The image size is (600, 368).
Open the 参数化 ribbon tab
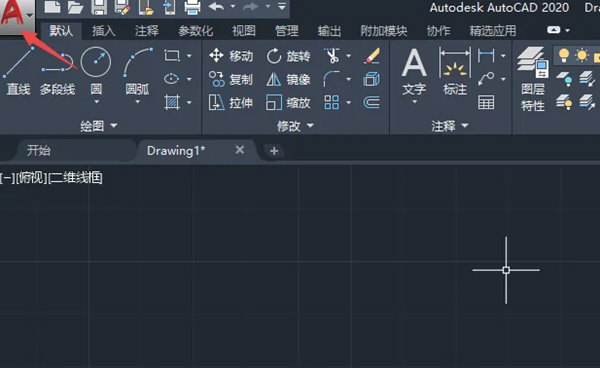(196, 31)
